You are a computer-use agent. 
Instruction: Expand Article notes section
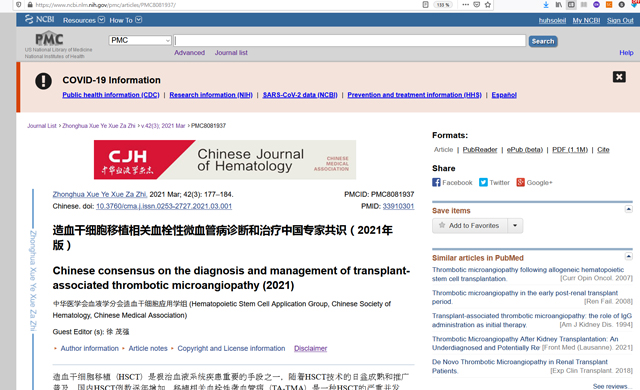(148, 348)
